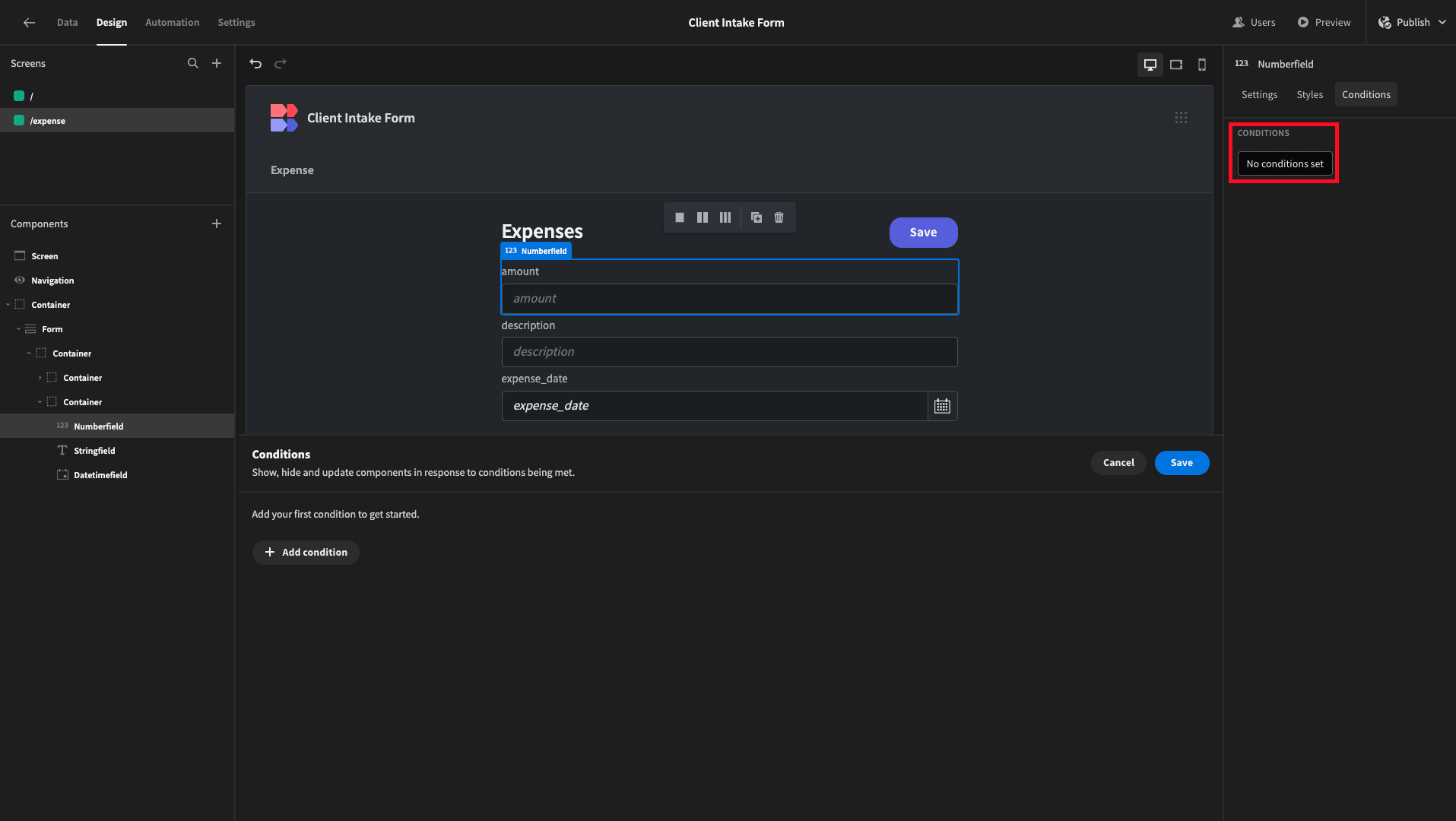Click the description input field
This screenshot has width=1456, height=821.
pos(730,352)
